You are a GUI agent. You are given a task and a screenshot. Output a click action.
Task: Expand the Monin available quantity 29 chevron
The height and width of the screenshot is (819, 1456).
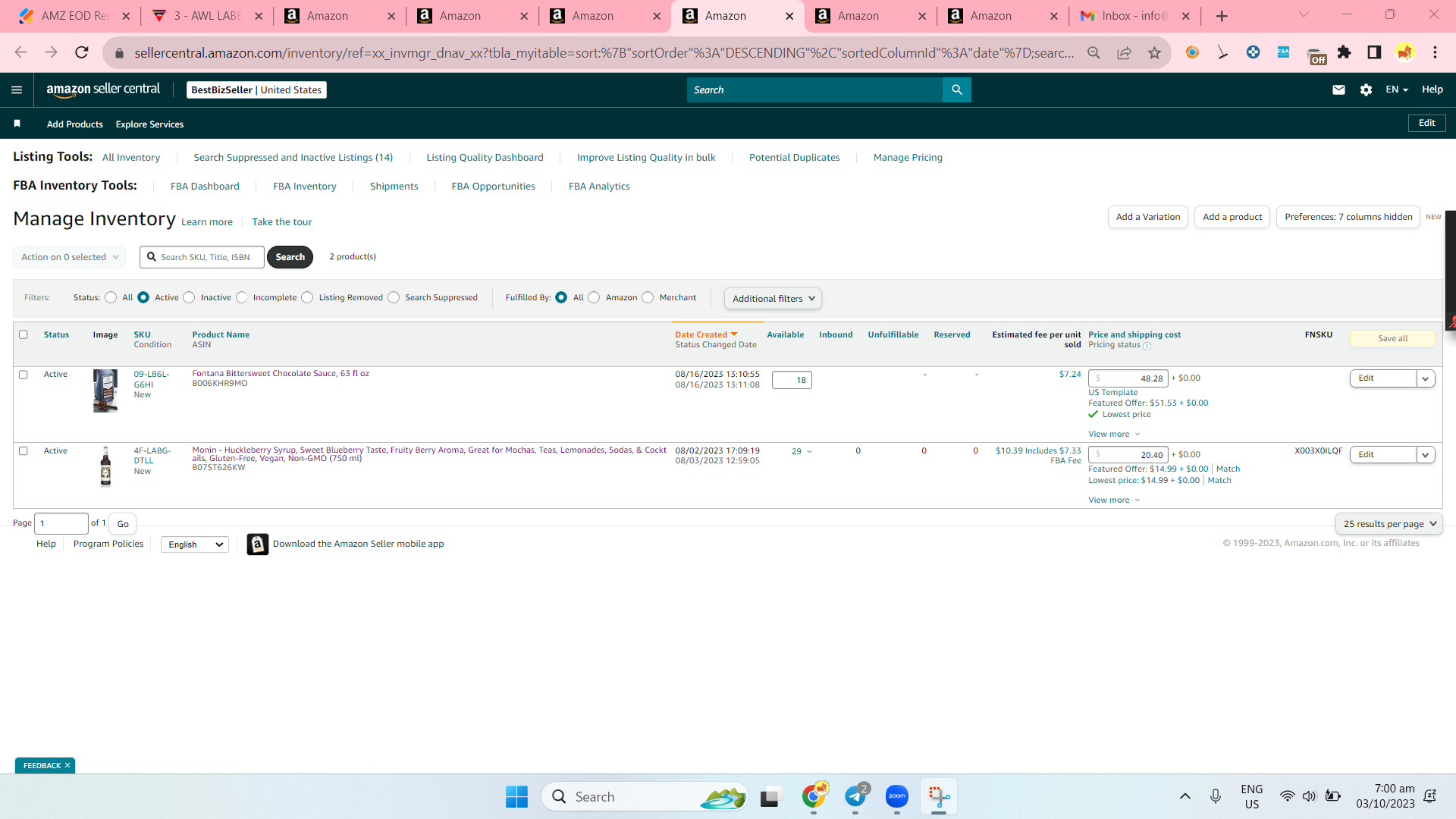(809, 452)
